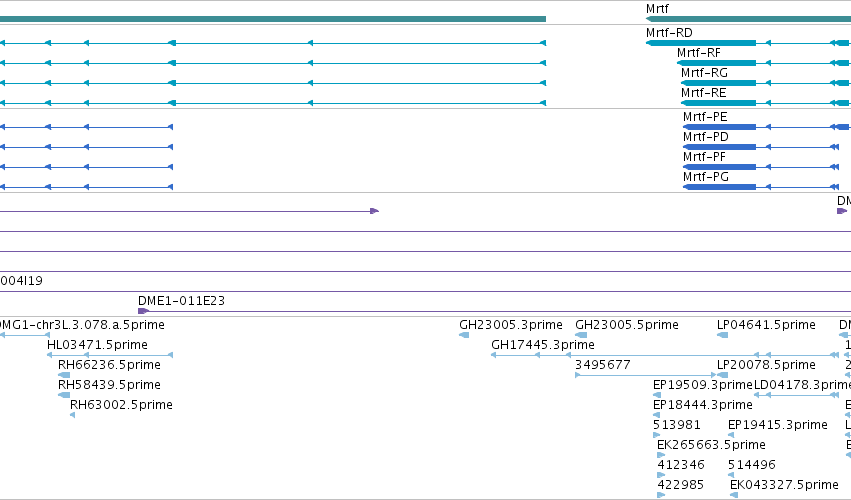Click the 513981 feature label
This screenshot has height=500, width=851.
coord(677,425)
